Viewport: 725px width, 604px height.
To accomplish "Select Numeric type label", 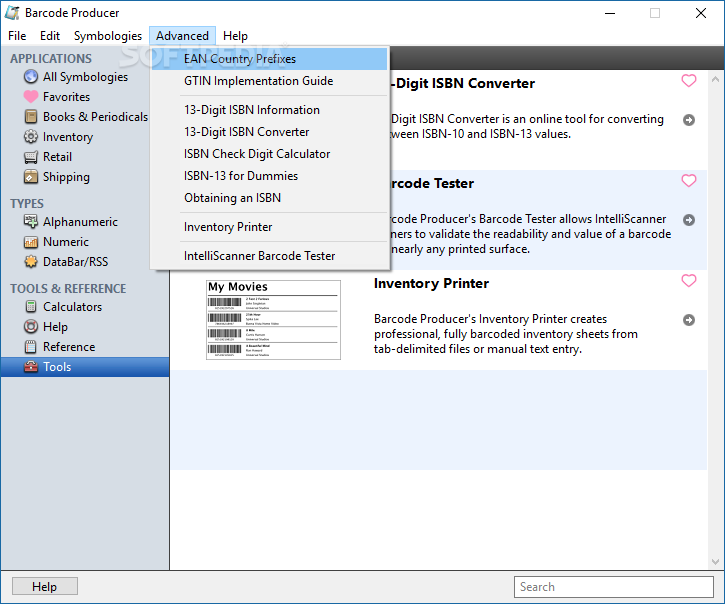I will [66, 242].
